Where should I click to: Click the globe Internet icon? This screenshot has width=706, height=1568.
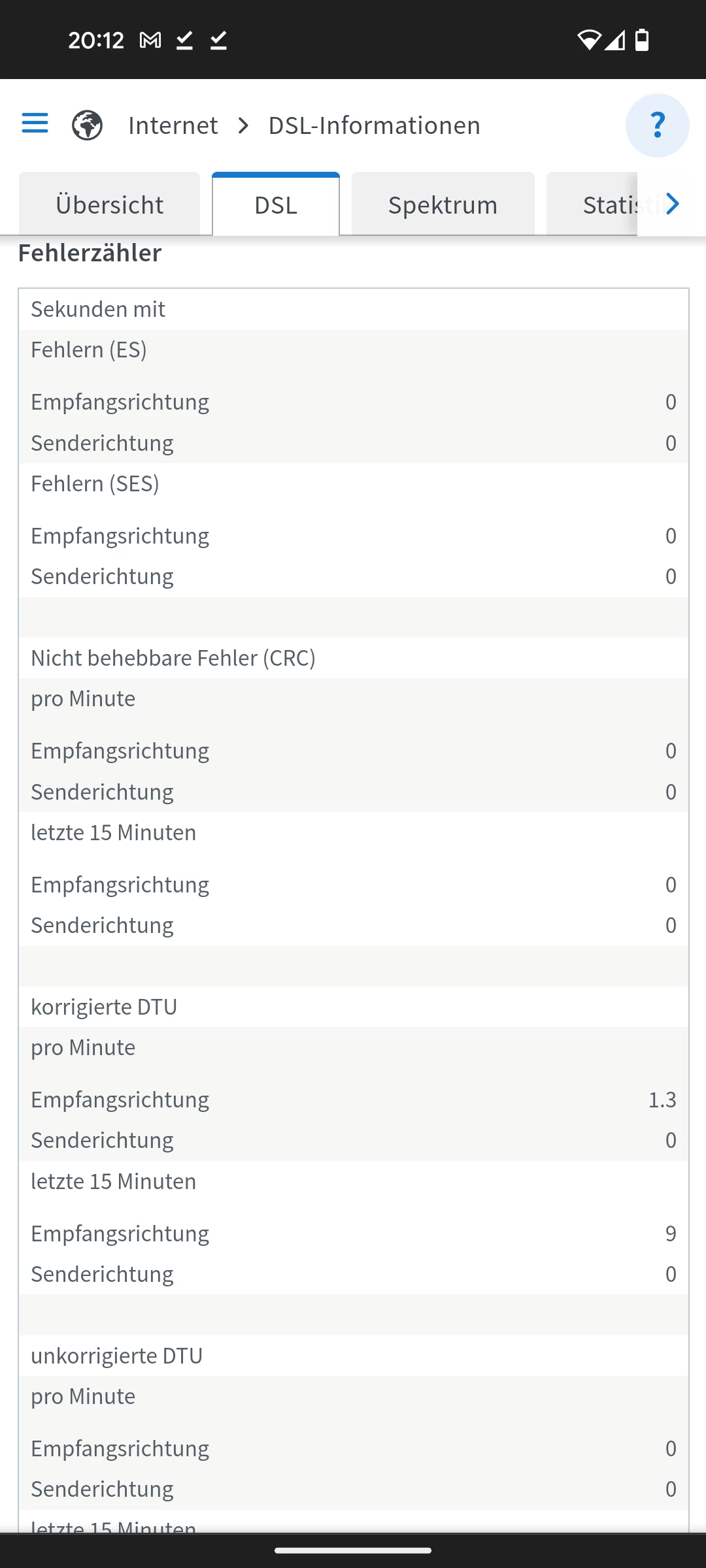[87, 125]
